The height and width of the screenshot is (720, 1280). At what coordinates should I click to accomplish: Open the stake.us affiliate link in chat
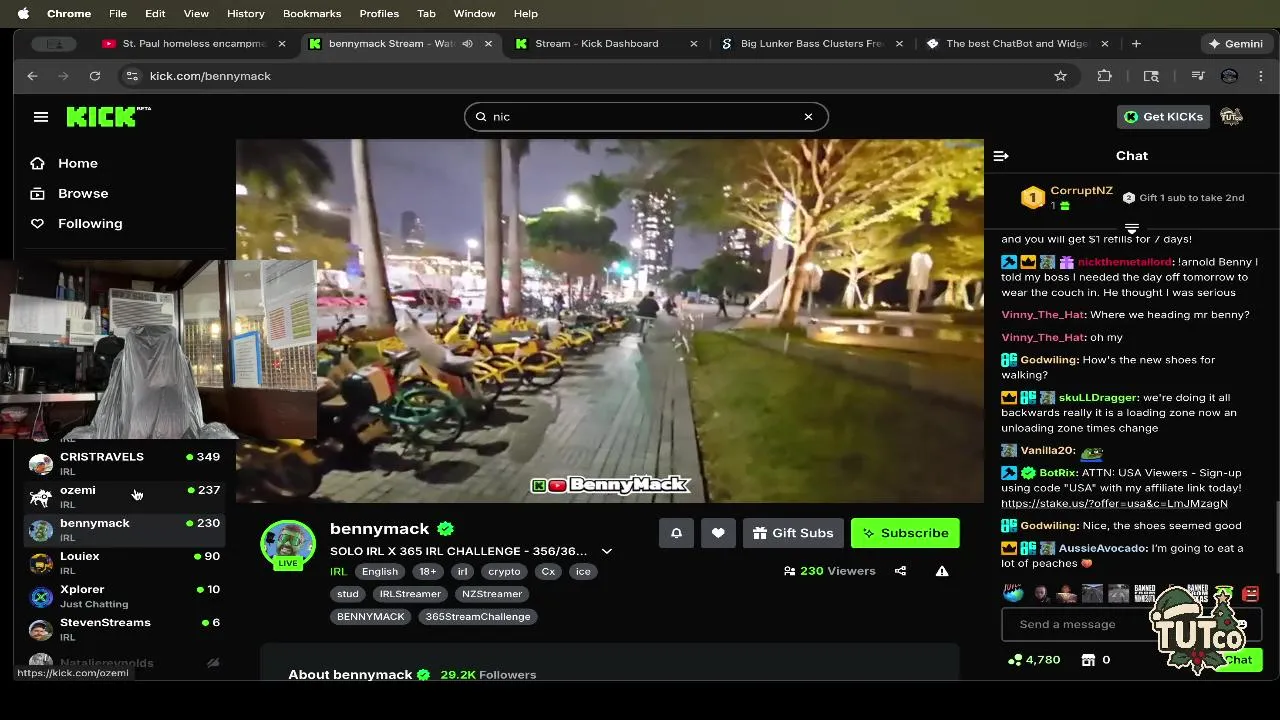coord(1114,503)
